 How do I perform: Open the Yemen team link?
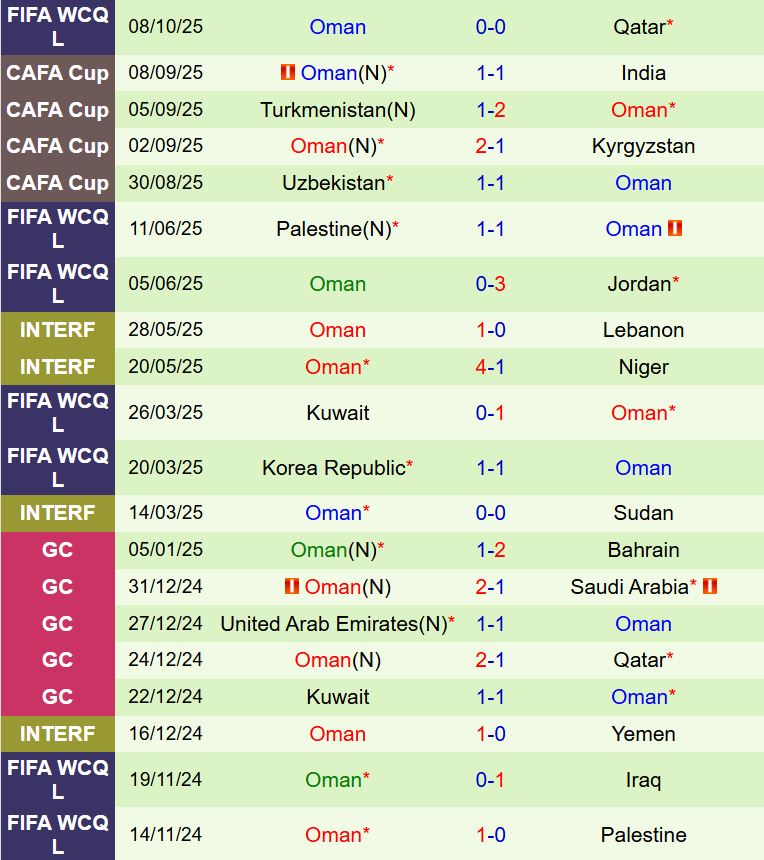(x=643, y=734)
